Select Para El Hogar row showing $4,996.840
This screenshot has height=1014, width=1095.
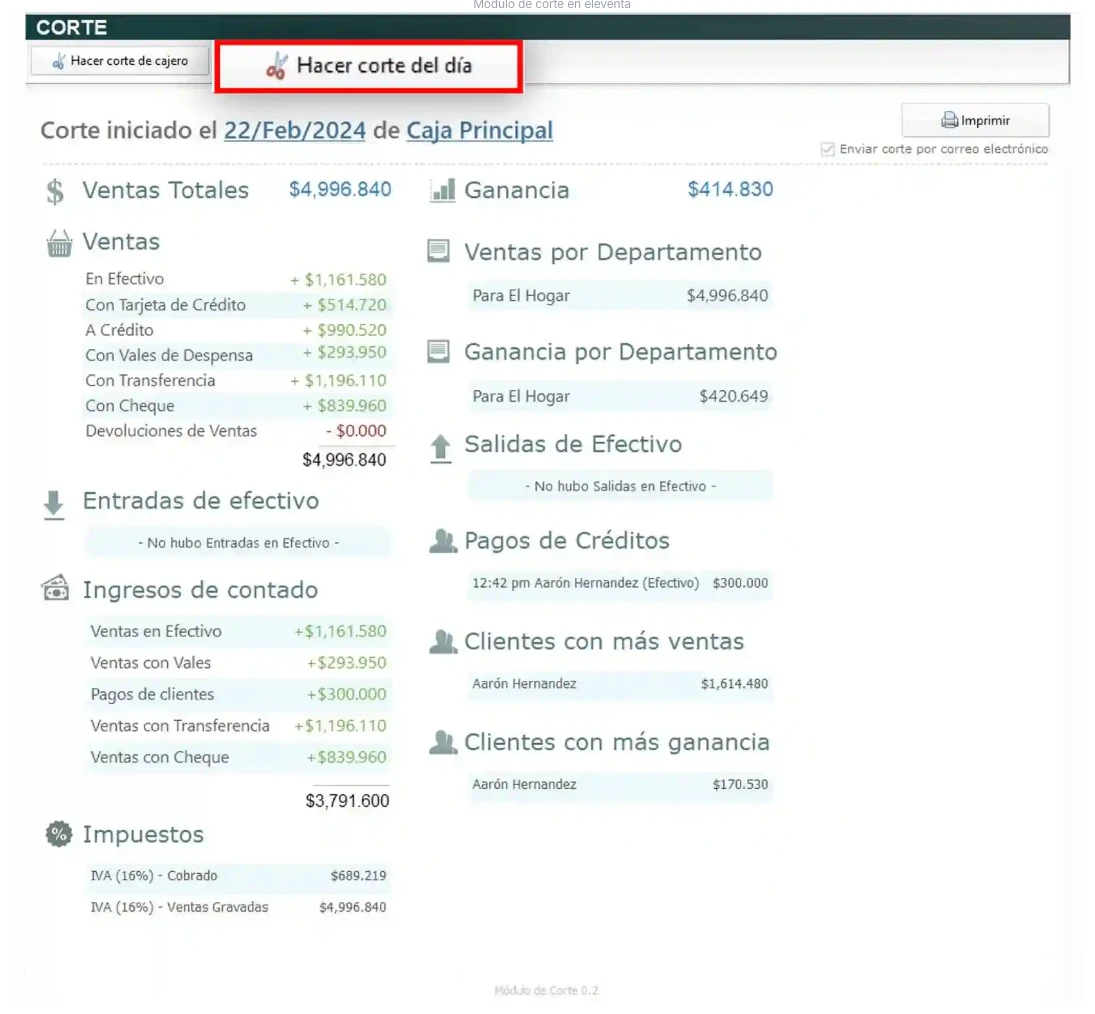(x=620, y=295)
